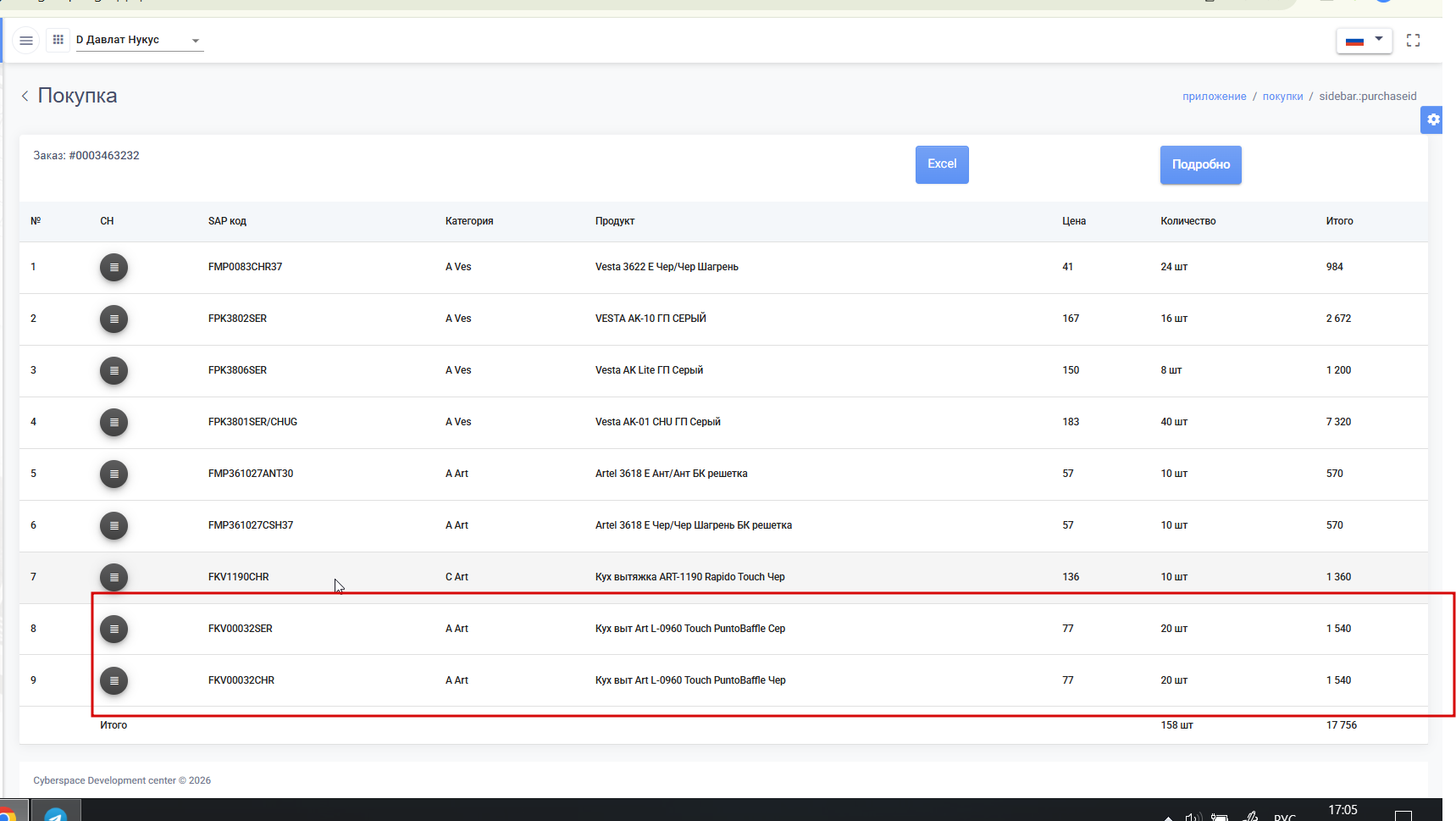Viewport: 1456px width, 821px height.
Task: Open the apps grid icon
Action: point(58,40)
